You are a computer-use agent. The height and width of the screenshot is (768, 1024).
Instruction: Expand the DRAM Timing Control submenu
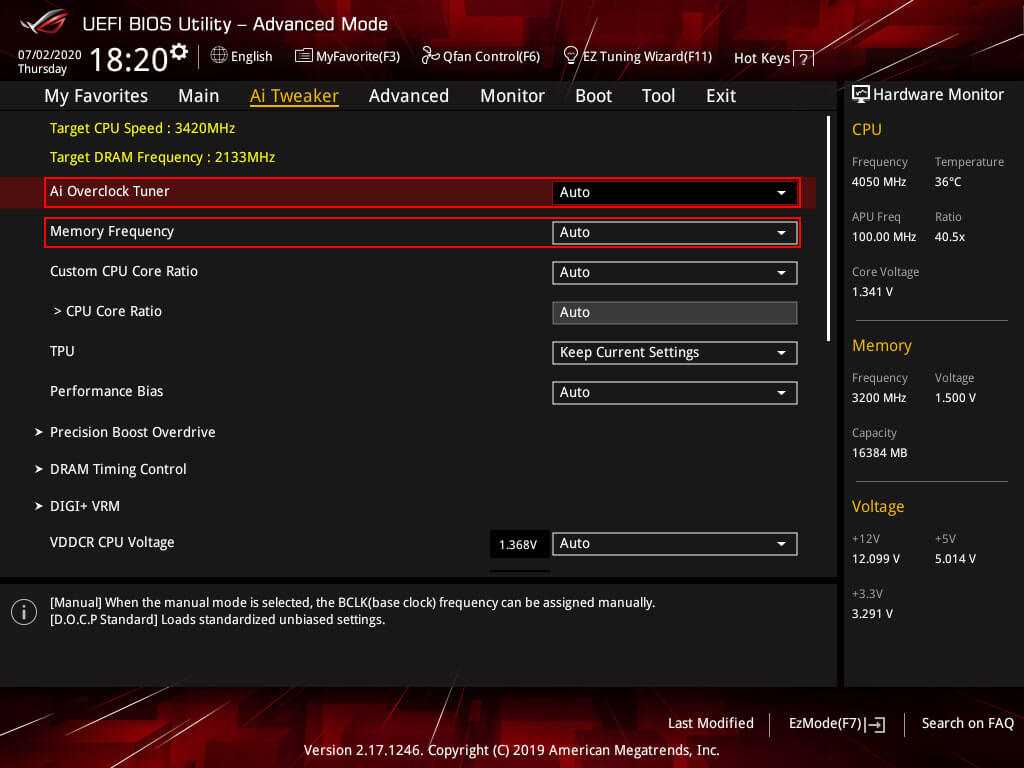(118, 469)
